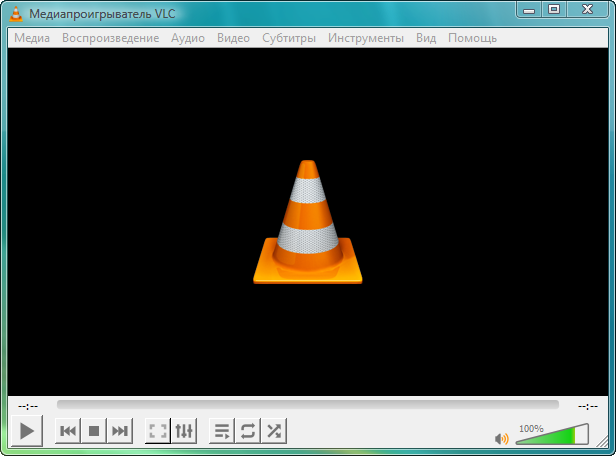This screenshot has height=456, width=616.
Task: Expand the Субтитры menu
Action: (289, 38)
